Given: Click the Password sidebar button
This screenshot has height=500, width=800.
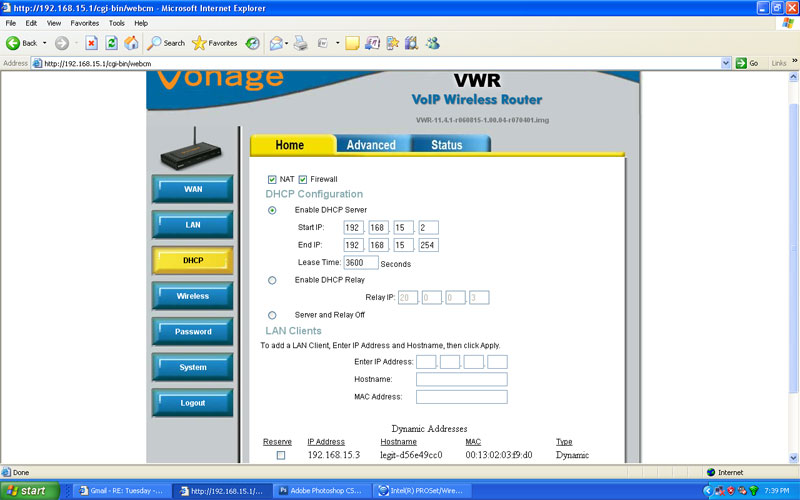Looking at the screenshot, I should point(192,332).
